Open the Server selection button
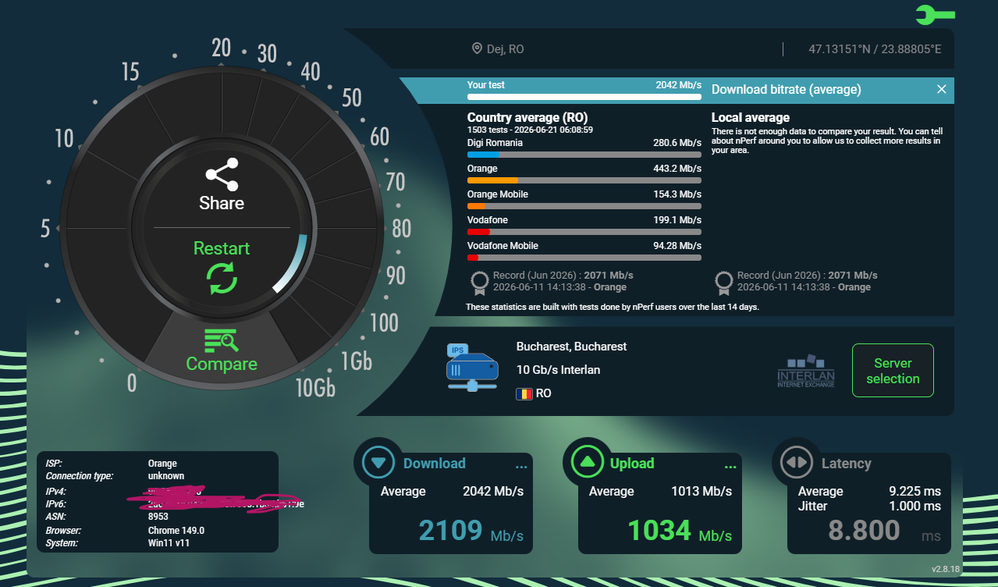The height and width of the screenshot is (587, 998). 893,371
